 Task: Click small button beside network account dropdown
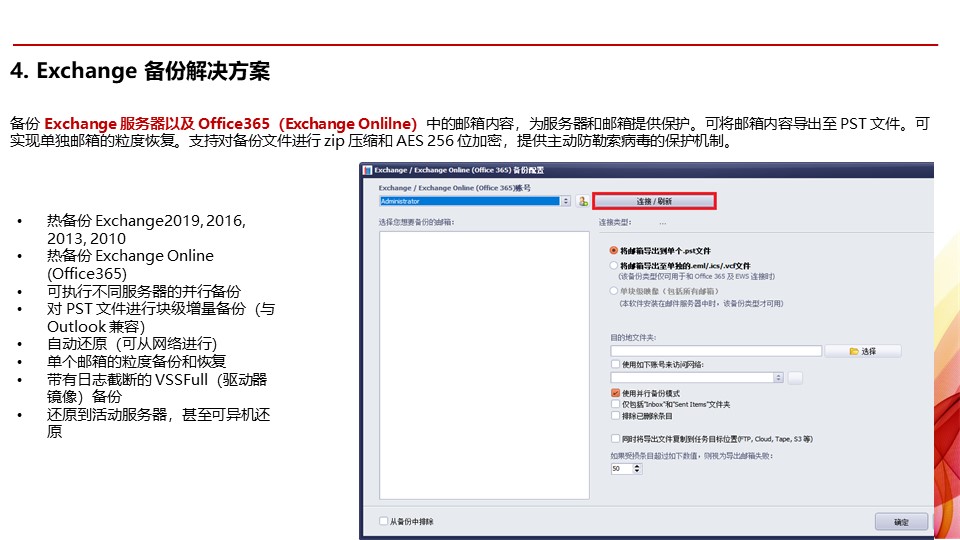pyautogui.click(x=795, y=378)
